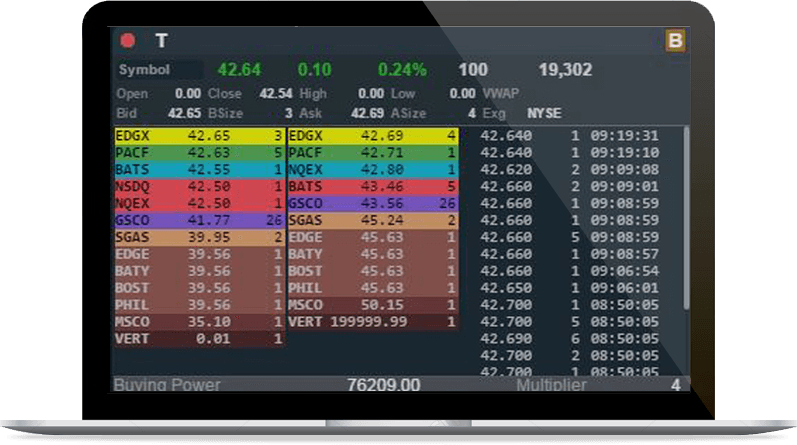The height and width of the screenshot is (445, 797).
Task: Click the time and sales scrollbar
Action: coord(686,220)
